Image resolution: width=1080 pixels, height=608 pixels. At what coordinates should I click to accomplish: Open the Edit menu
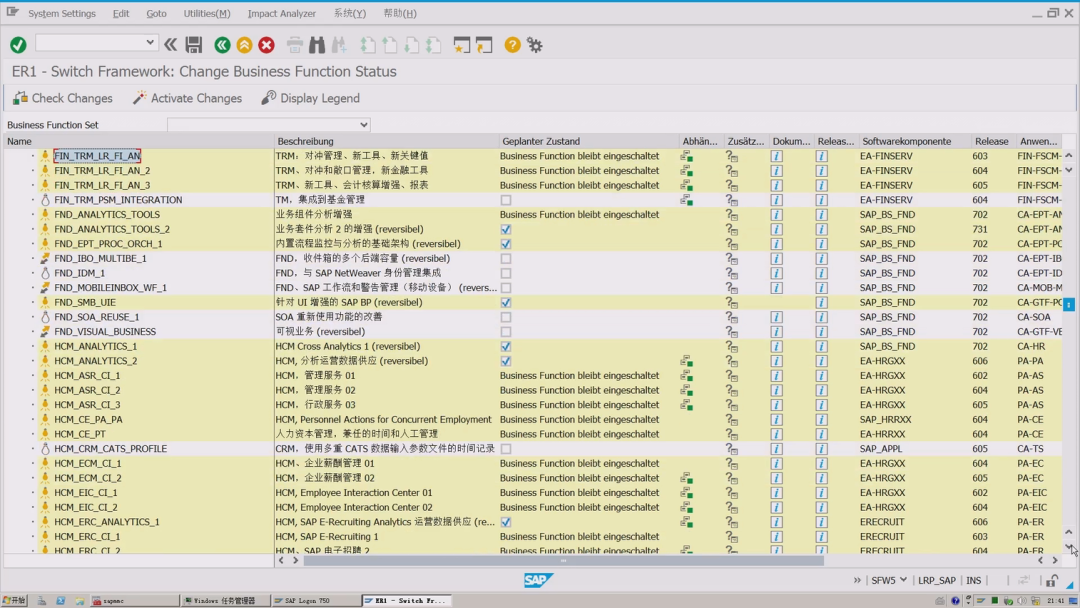121,13
